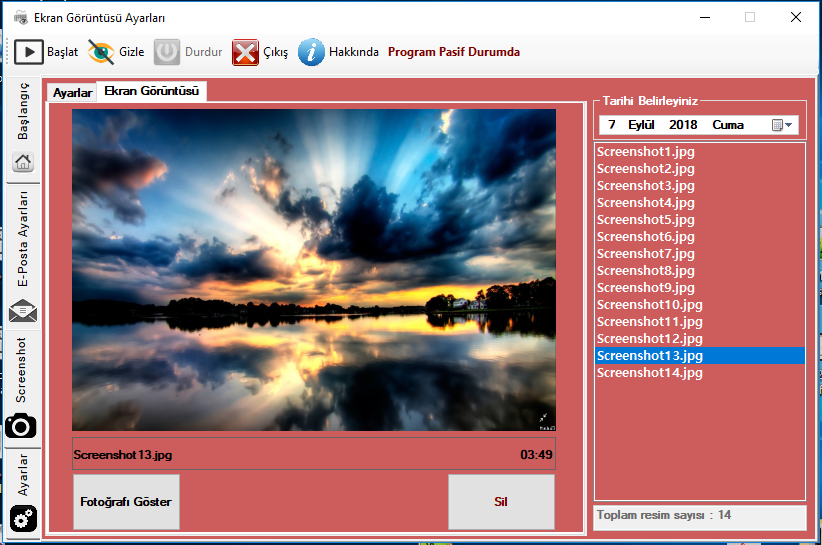Click the E-Posta Ayarları vertical label
Image resolution: width=822 pixels, height=545 pixels.
pos(23,239)
